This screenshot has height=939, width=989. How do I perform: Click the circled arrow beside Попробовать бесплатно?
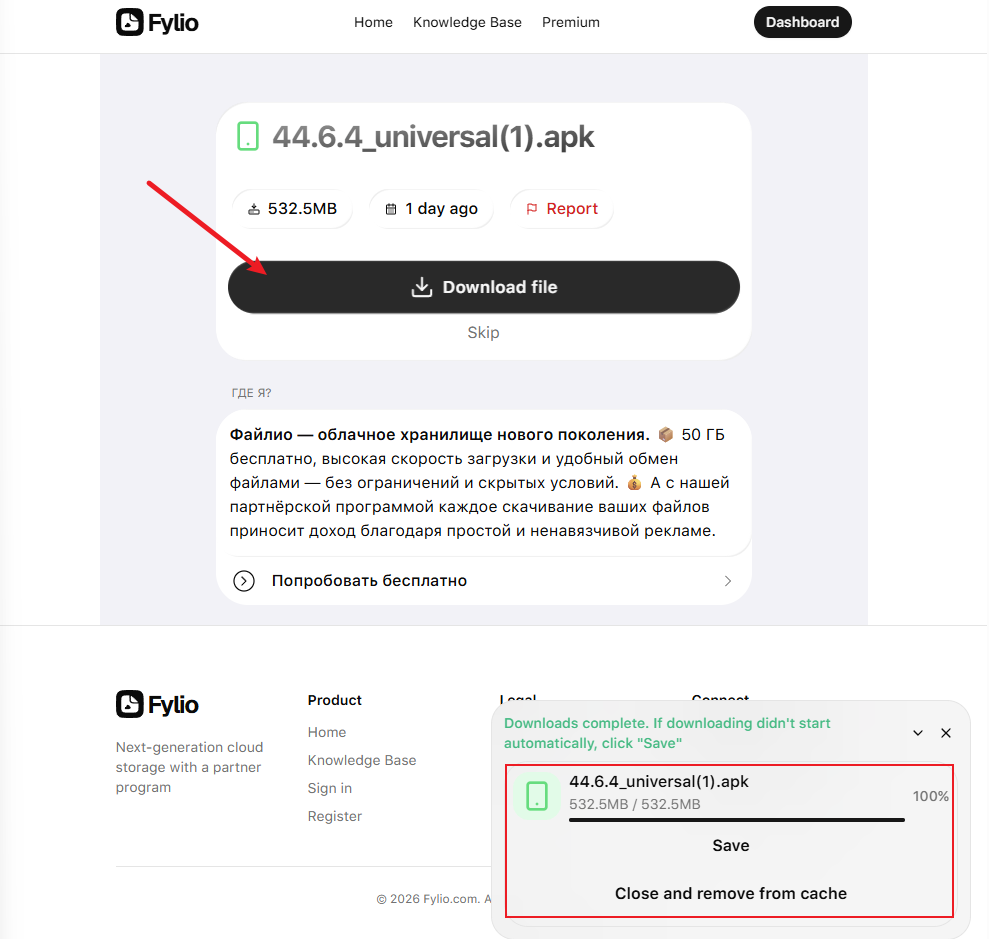[244, 581]
